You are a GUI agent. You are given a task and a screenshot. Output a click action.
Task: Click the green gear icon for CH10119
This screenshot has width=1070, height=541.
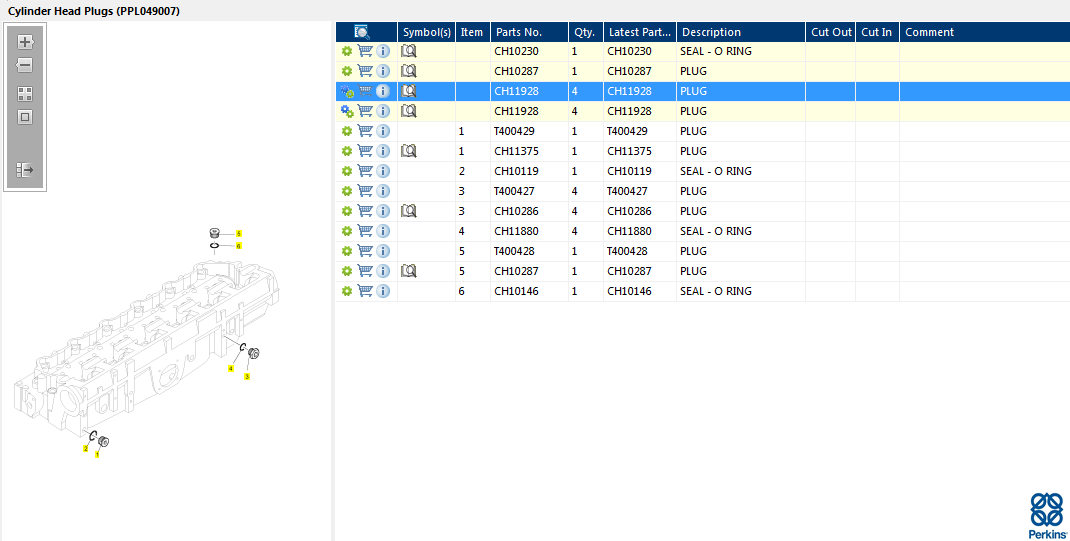tap(347, 171)
